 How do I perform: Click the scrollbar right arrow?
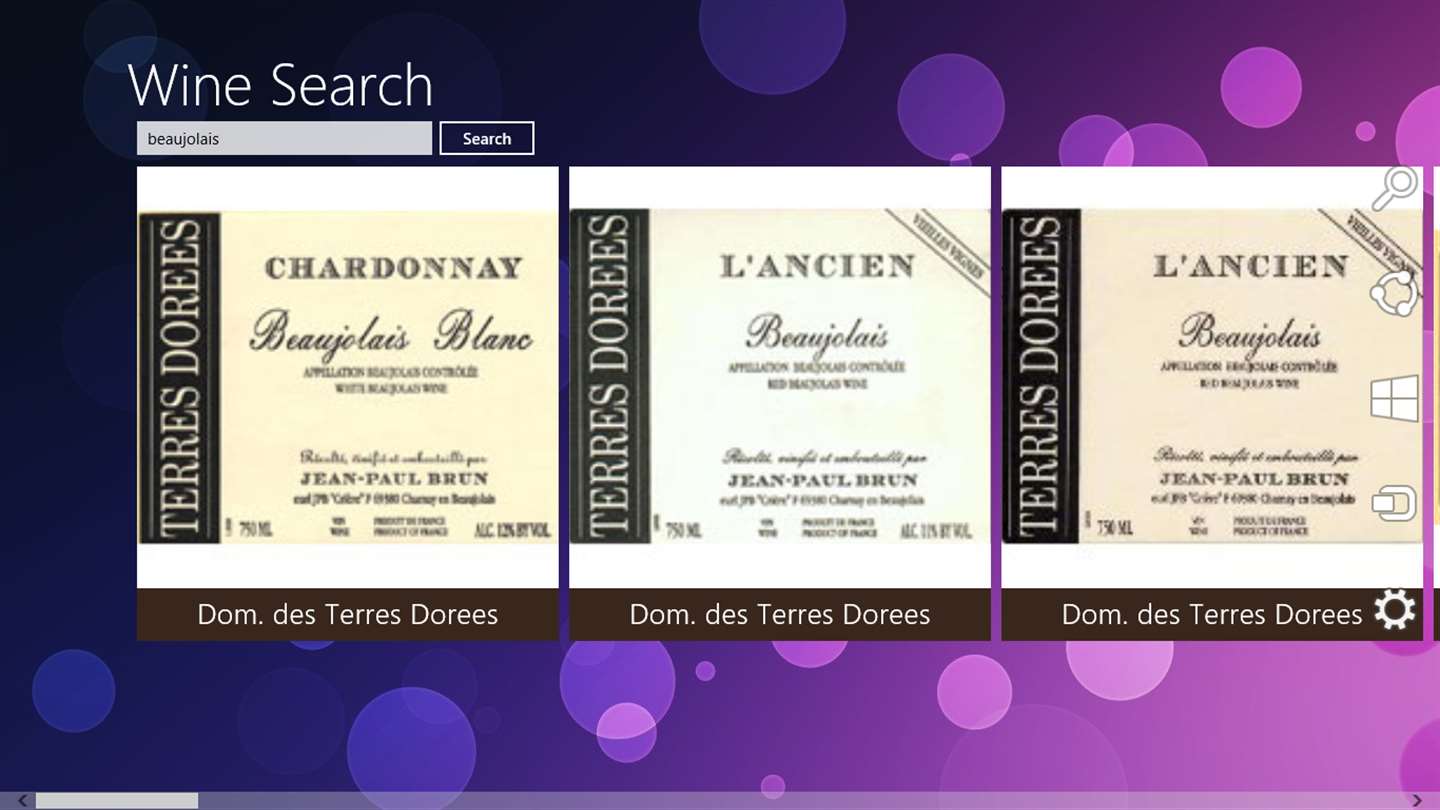pyautogui.click(x=1416, y=800)
